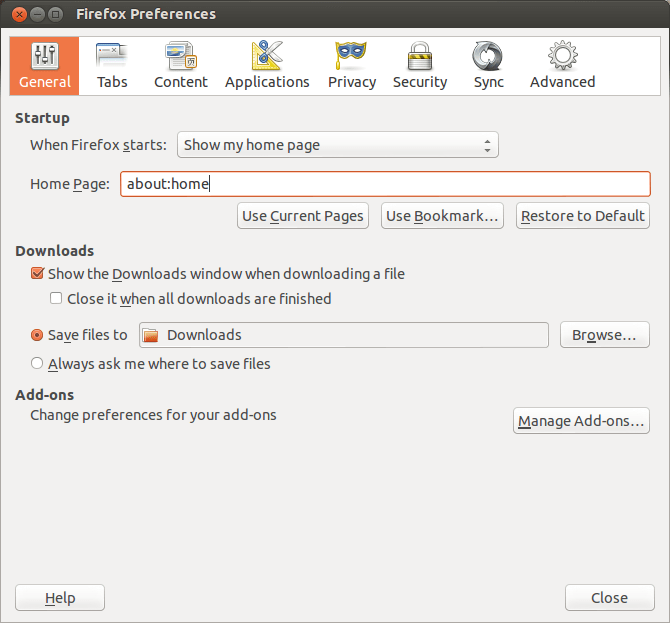Click the Add-ons section heading

point(44,395)
